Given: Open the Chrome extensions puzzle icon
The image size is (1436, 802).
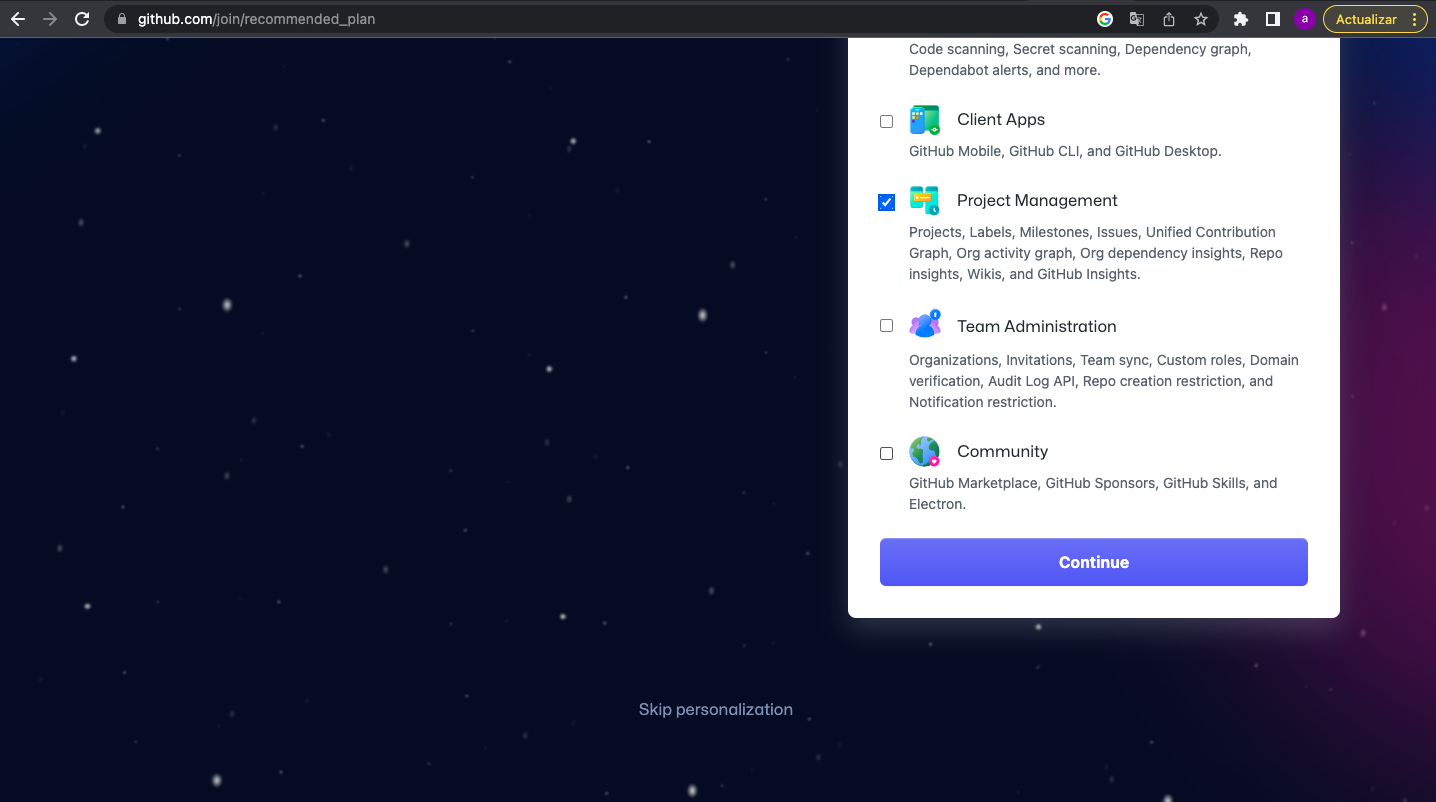Looking at the screenshot, I should (x=1240, y=19).
